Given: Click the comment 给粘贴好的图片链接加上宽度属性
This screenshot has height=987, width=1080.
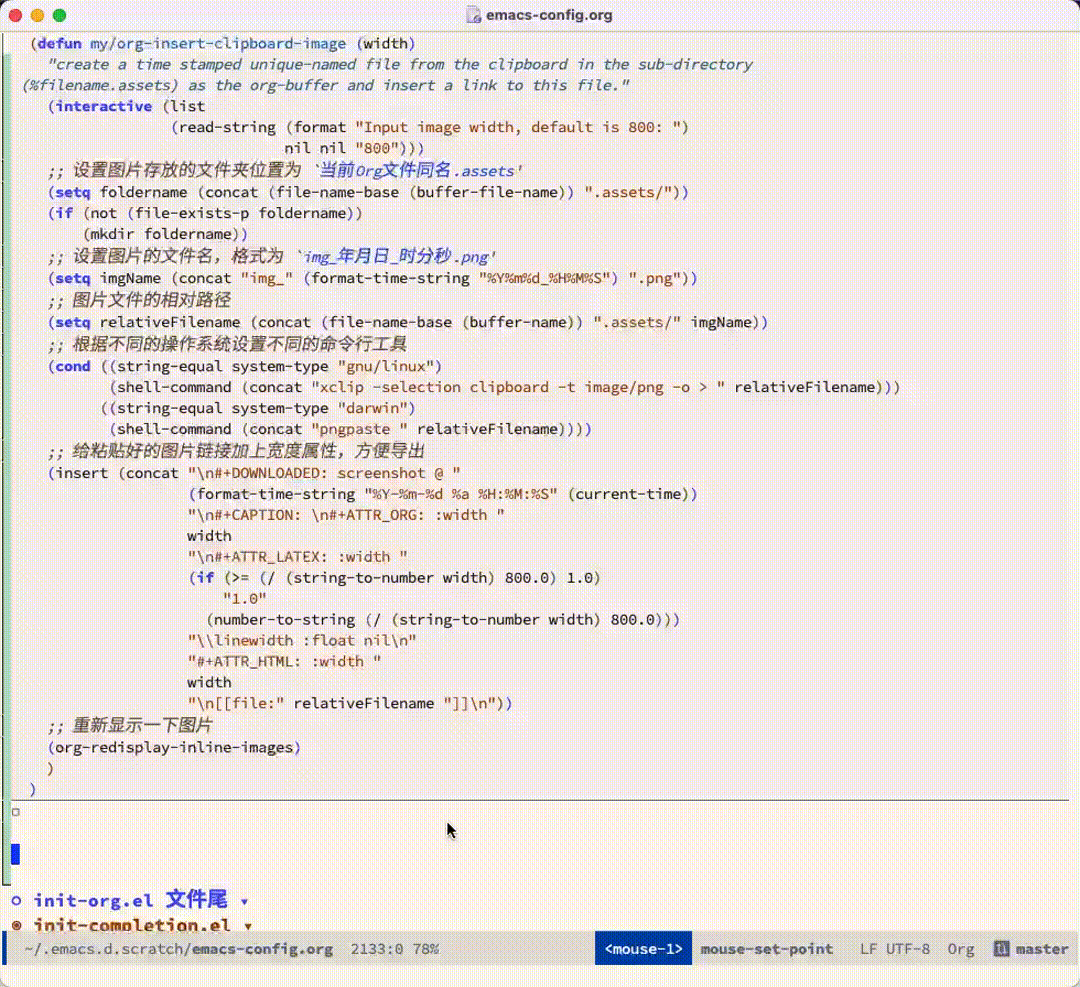Looking at the screenshot, I should coord(236,451).
